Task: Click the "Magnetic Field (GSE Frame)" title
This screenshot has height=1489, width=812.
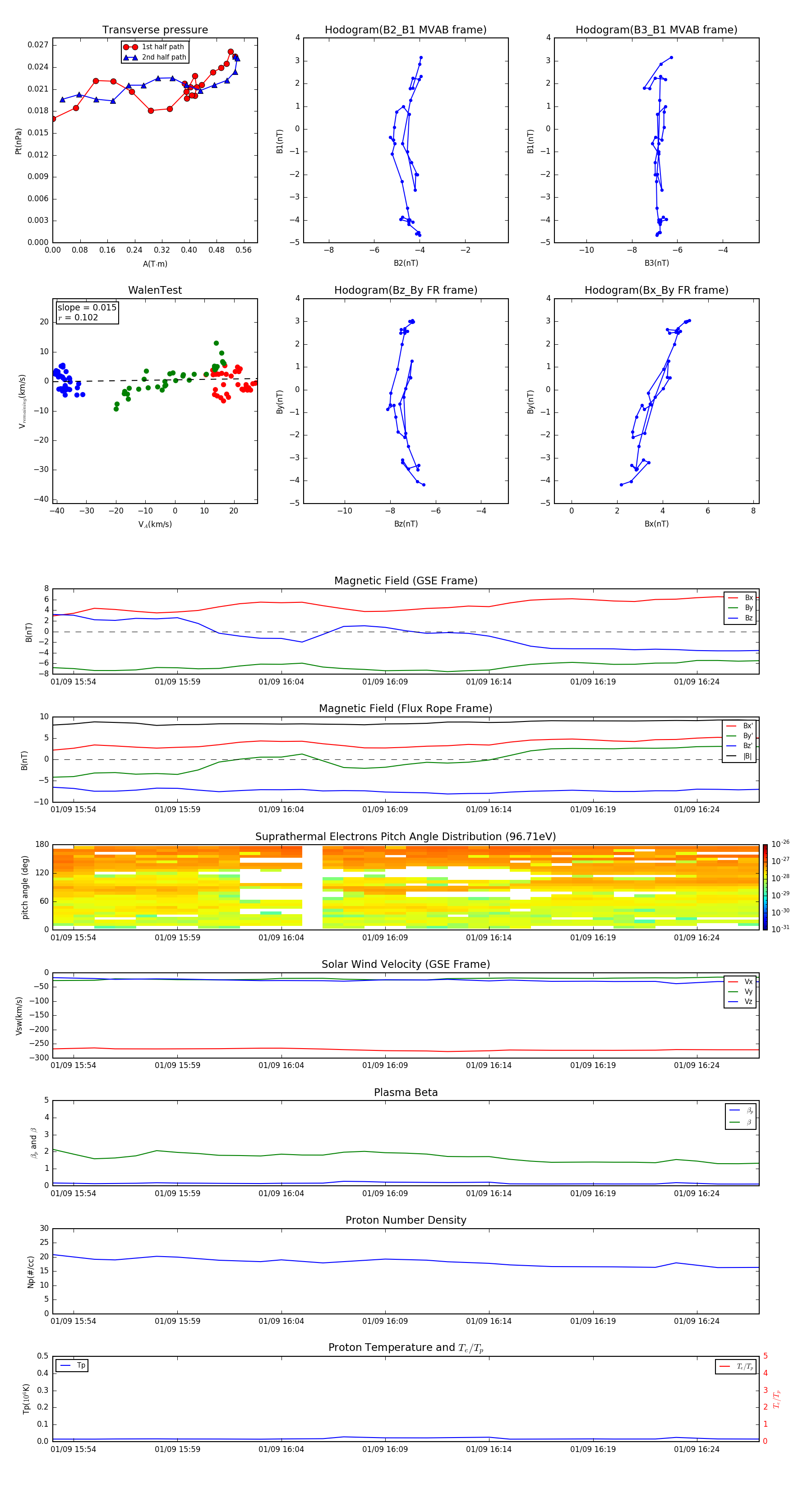Action: [406, 581]
